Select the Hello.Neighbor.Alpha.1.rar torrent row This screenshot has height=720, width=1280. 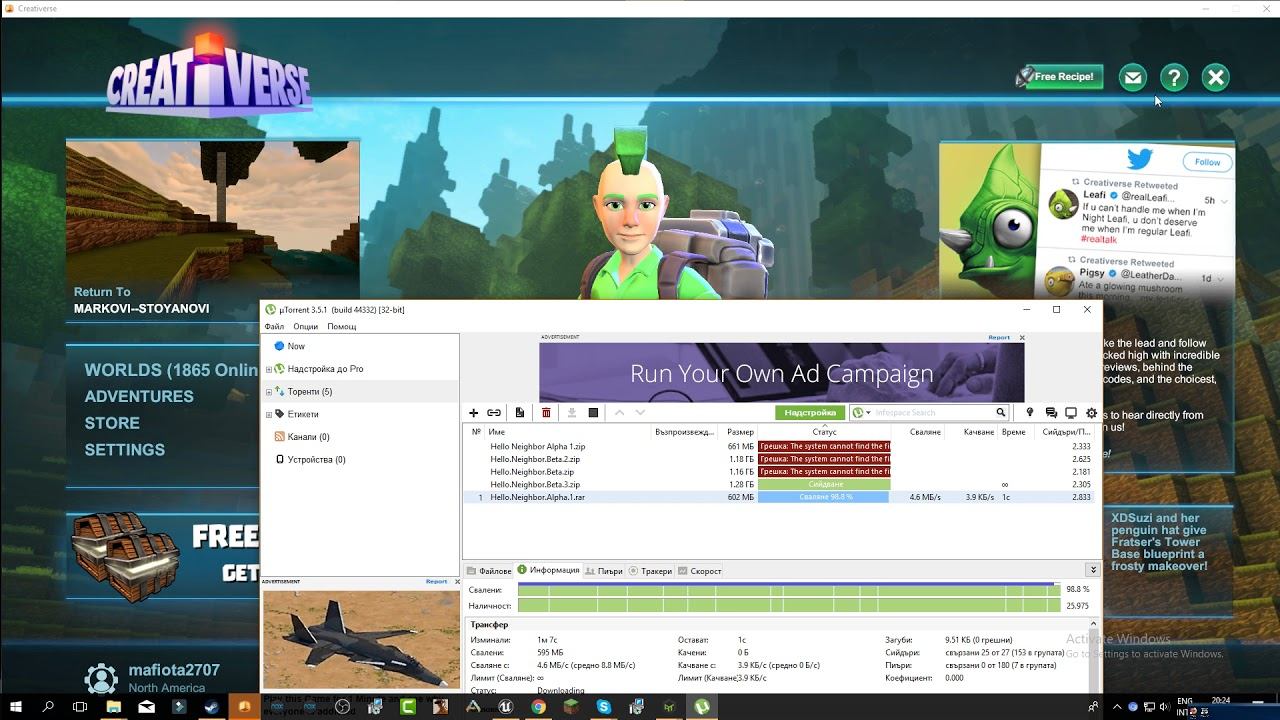779,497
